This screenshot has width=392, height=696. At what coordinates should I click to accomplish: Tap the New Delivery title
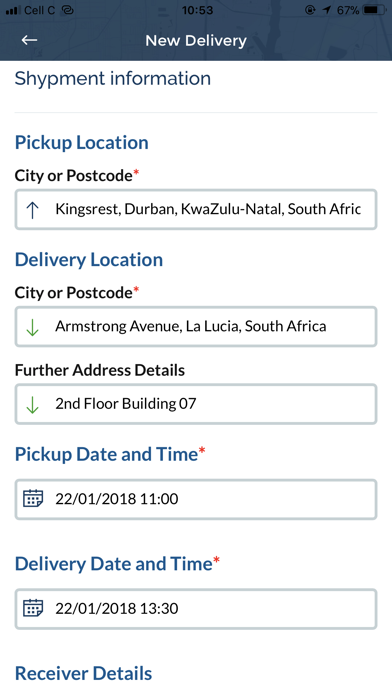pos(196,40)
